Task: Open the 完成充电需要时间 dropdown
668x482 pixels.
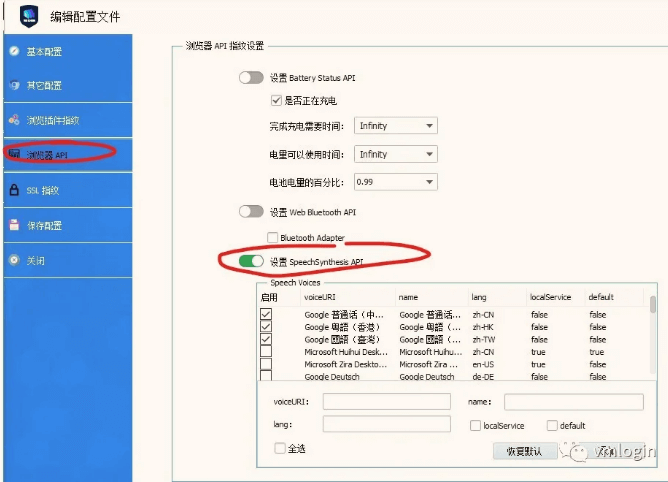Action: pyautogui.click(x=396, y=126)
